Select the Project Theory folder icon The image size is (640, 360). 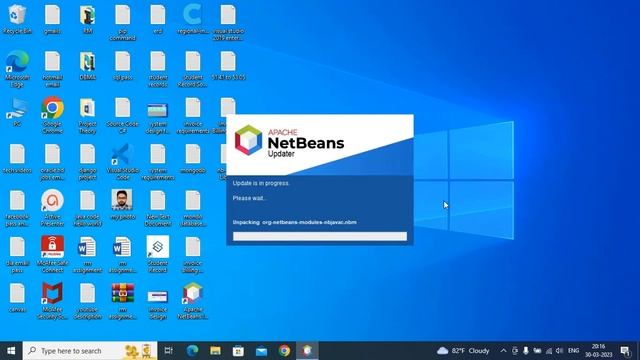[87, 115]
